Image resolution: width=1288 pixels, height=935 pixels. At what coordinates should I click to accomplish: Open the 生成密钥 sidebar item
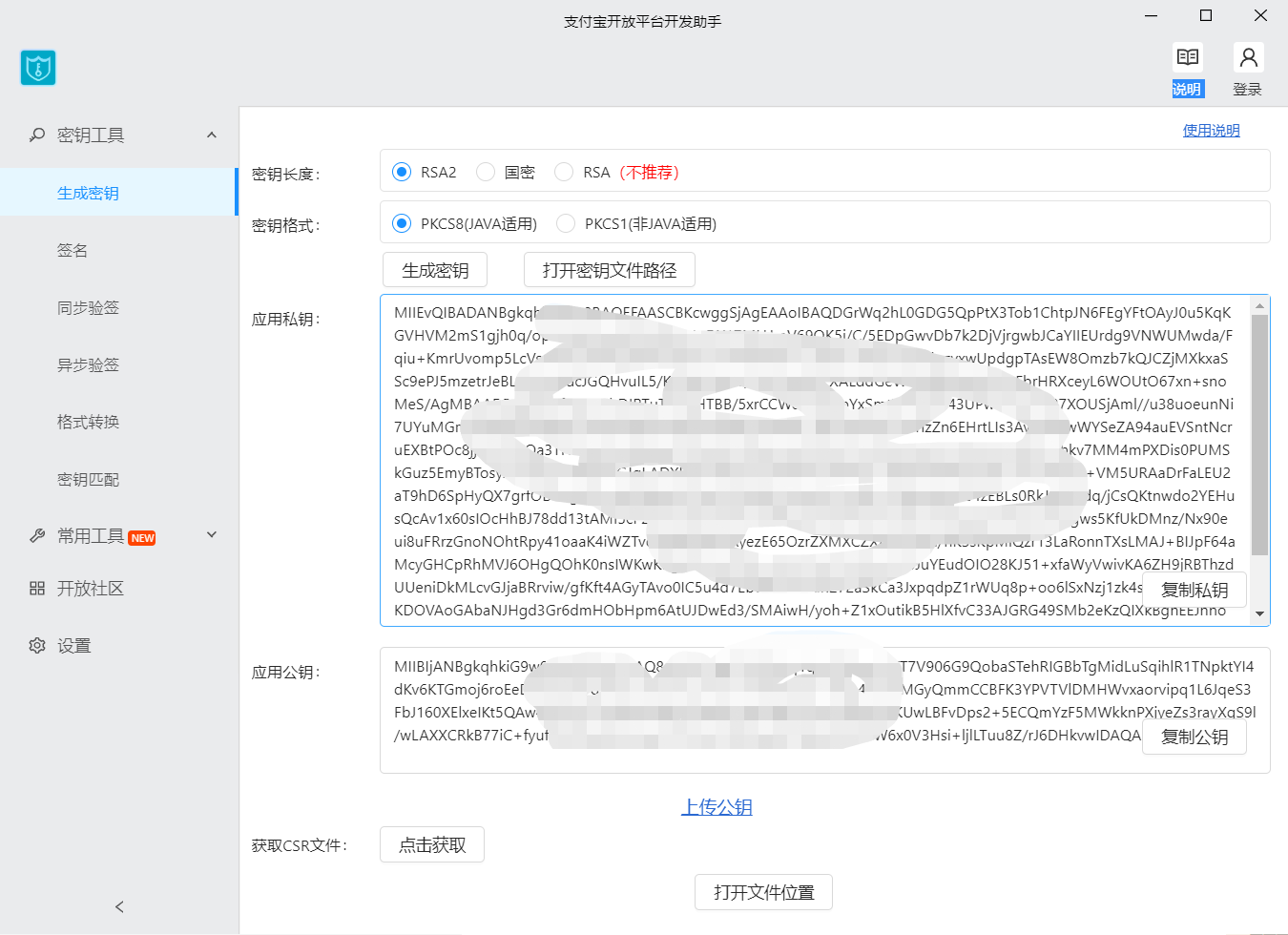pos(117,193)
